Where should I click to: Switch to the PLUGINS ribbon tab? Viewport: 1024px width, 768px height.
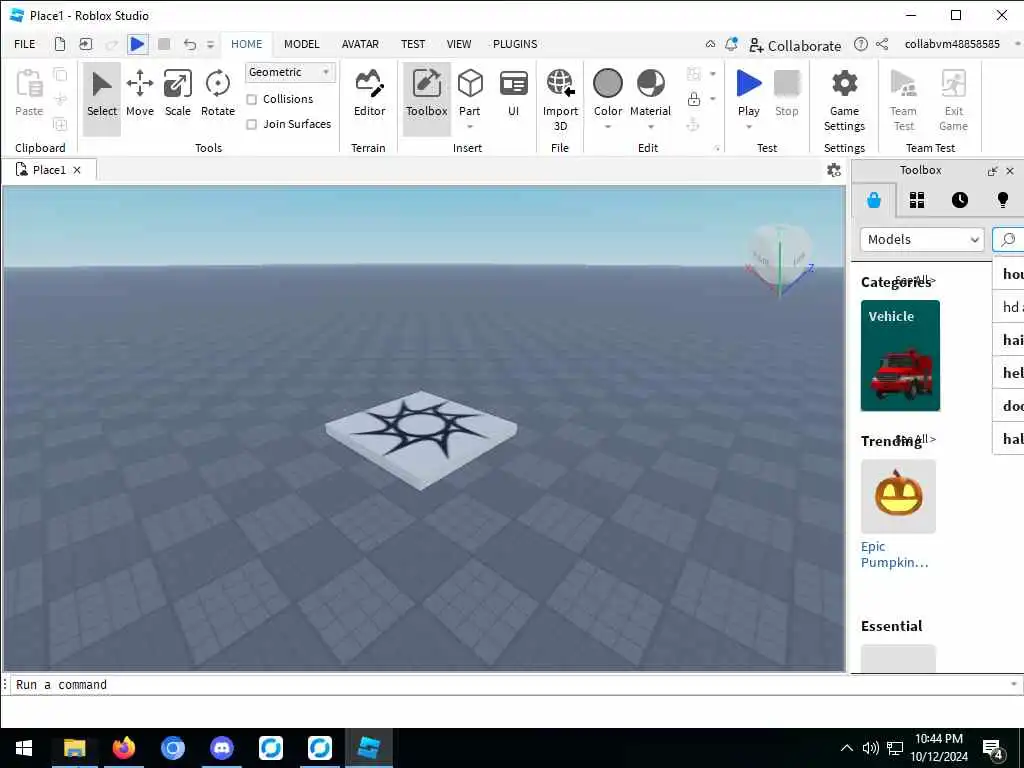click(515, 44)
